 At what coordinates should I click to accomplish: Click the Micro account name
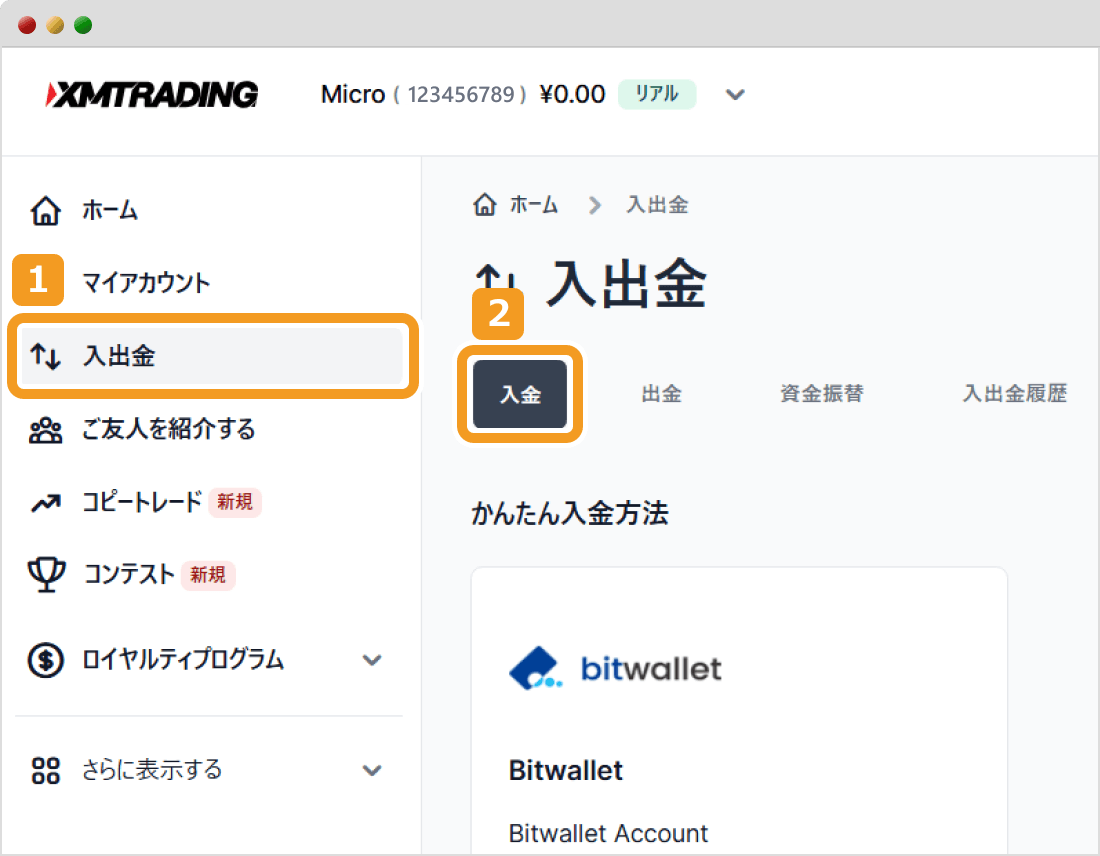[x=353, y=94]
